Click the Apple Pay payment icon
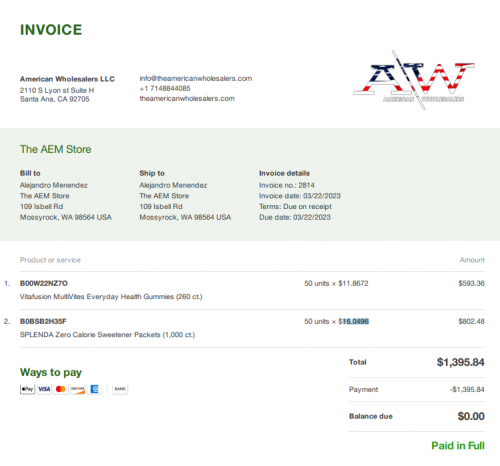Viewport: 500px width, 466px height. click(27, 389)
